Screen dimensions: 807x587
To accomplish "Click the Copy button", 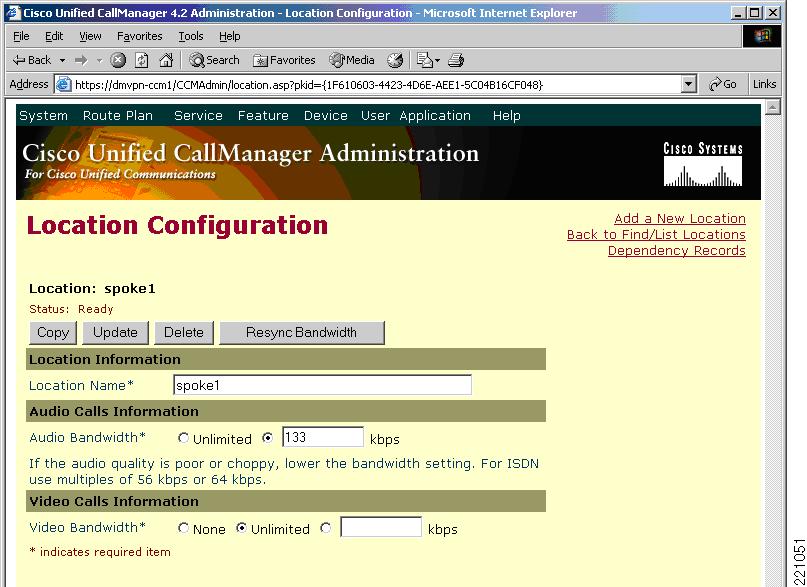I will (53, 333).
